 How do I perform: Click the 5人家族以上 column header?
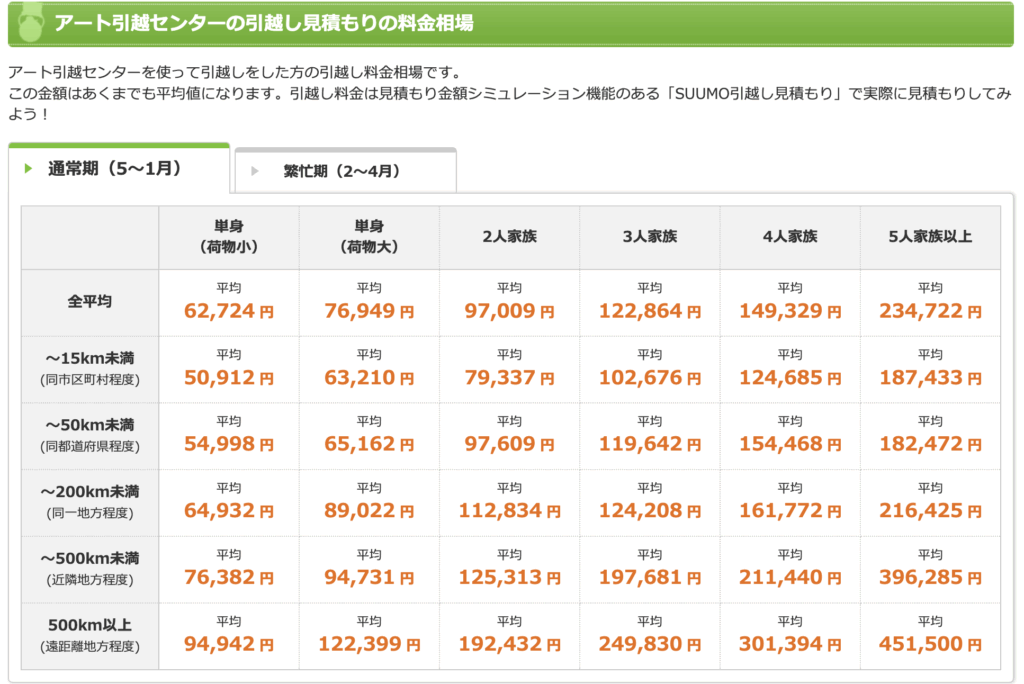pyautogui.click(x=930, y=236)
